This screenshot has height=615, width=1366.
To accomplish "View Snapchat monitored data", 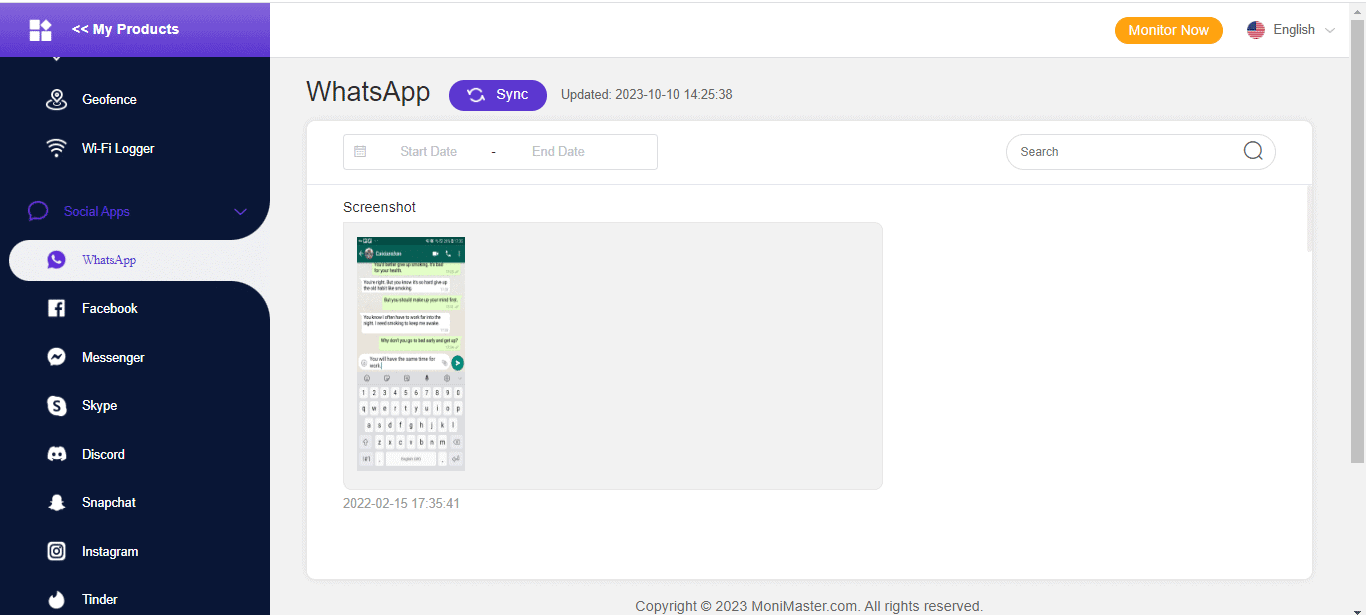I will [110, 502].
